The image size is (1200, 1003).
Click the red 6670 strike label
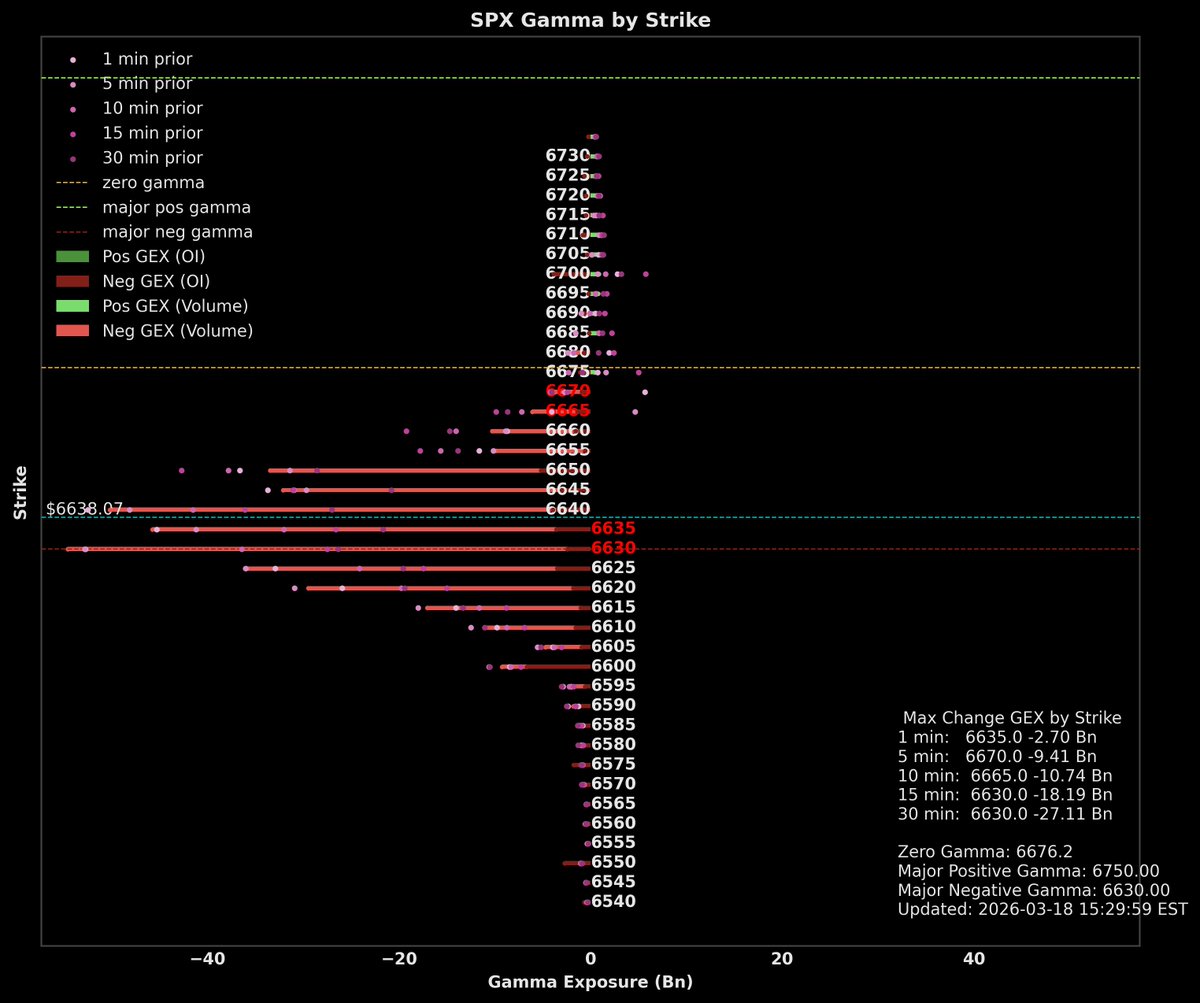568,391
